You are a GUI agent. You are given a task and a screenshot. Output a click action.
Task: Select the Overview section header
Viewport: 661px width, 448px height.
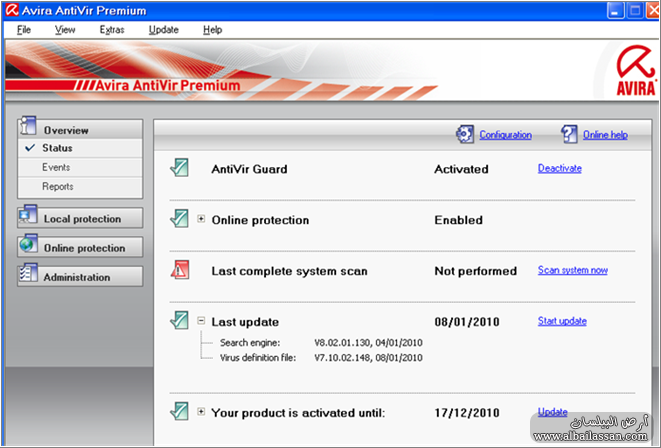point(80,129)
